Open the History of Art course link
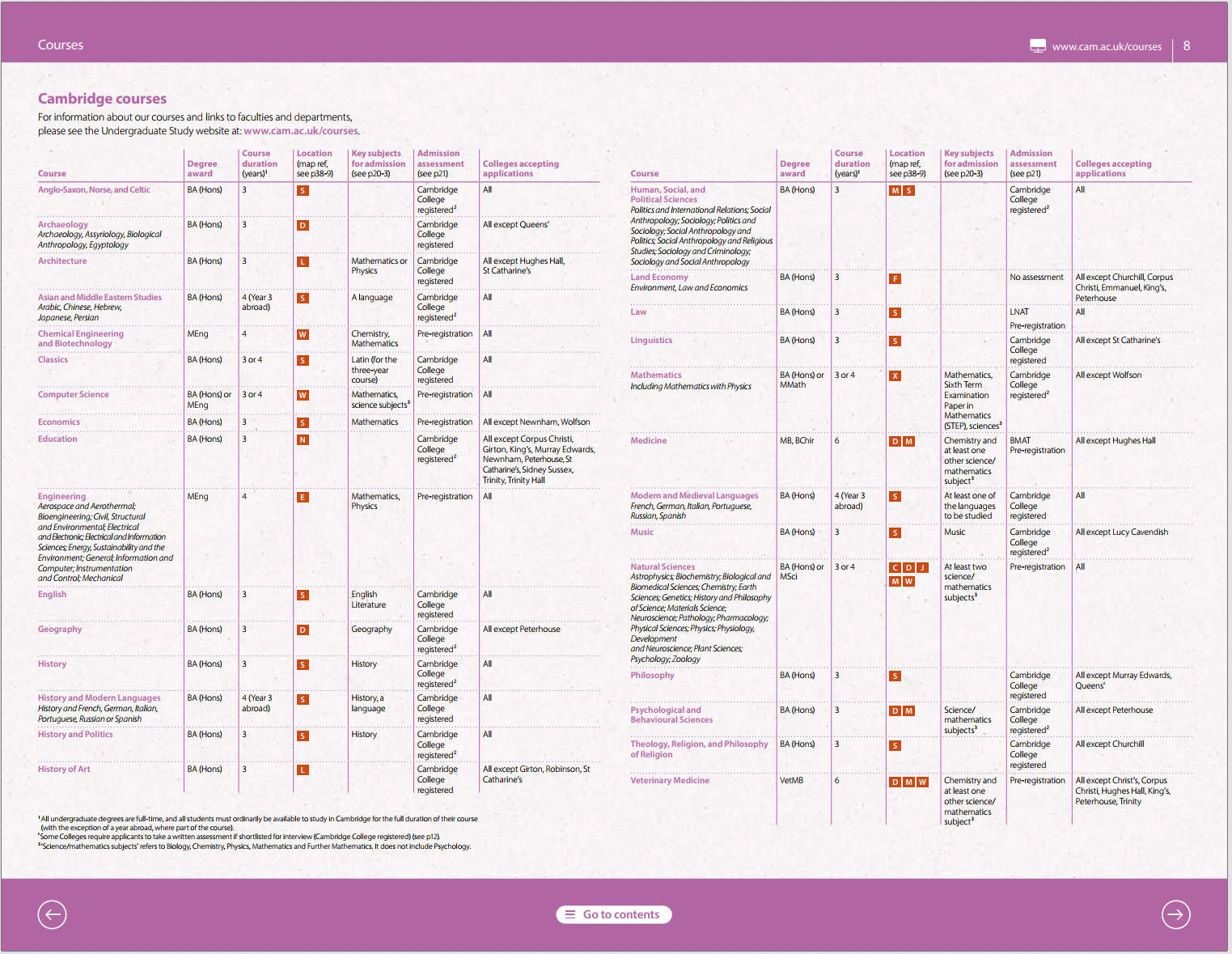 (x=64, y=770)
